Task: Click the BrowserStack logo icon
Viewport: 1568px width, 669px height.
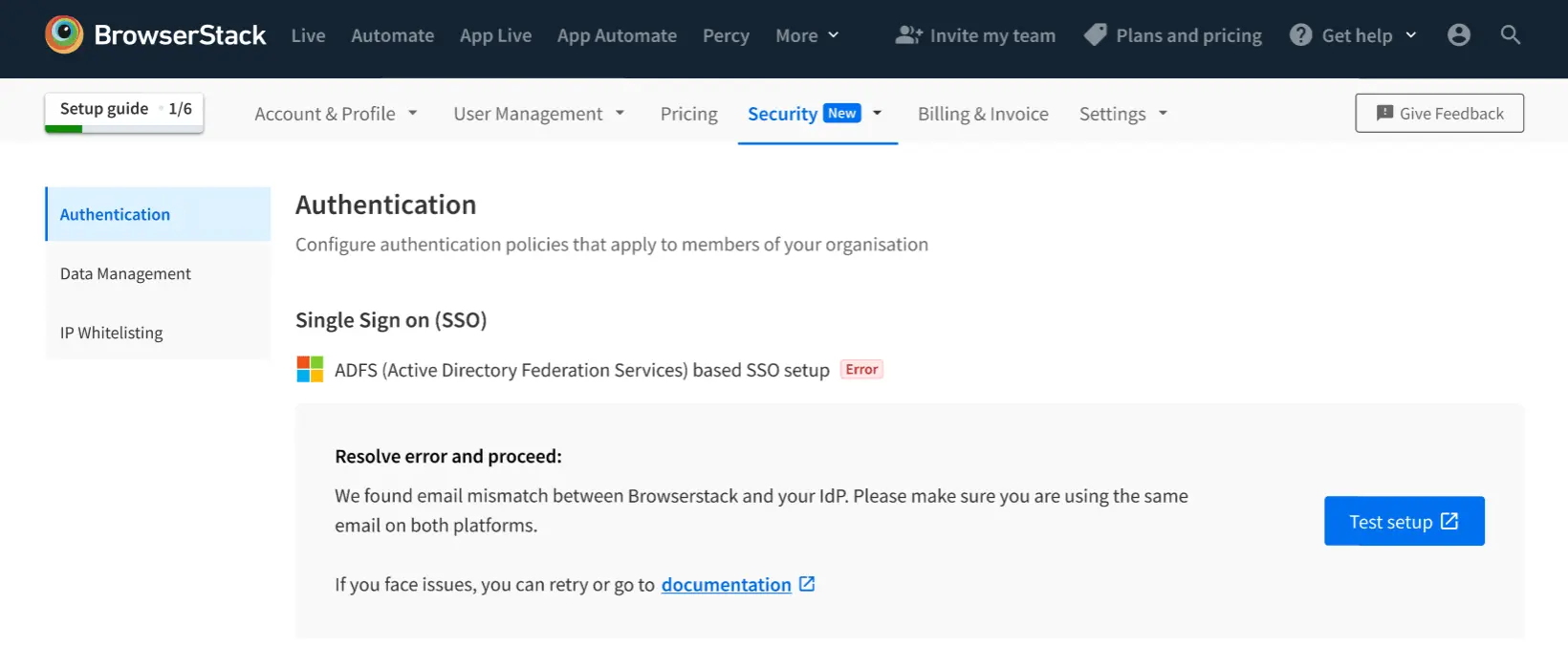Action: tap(64, 35)
